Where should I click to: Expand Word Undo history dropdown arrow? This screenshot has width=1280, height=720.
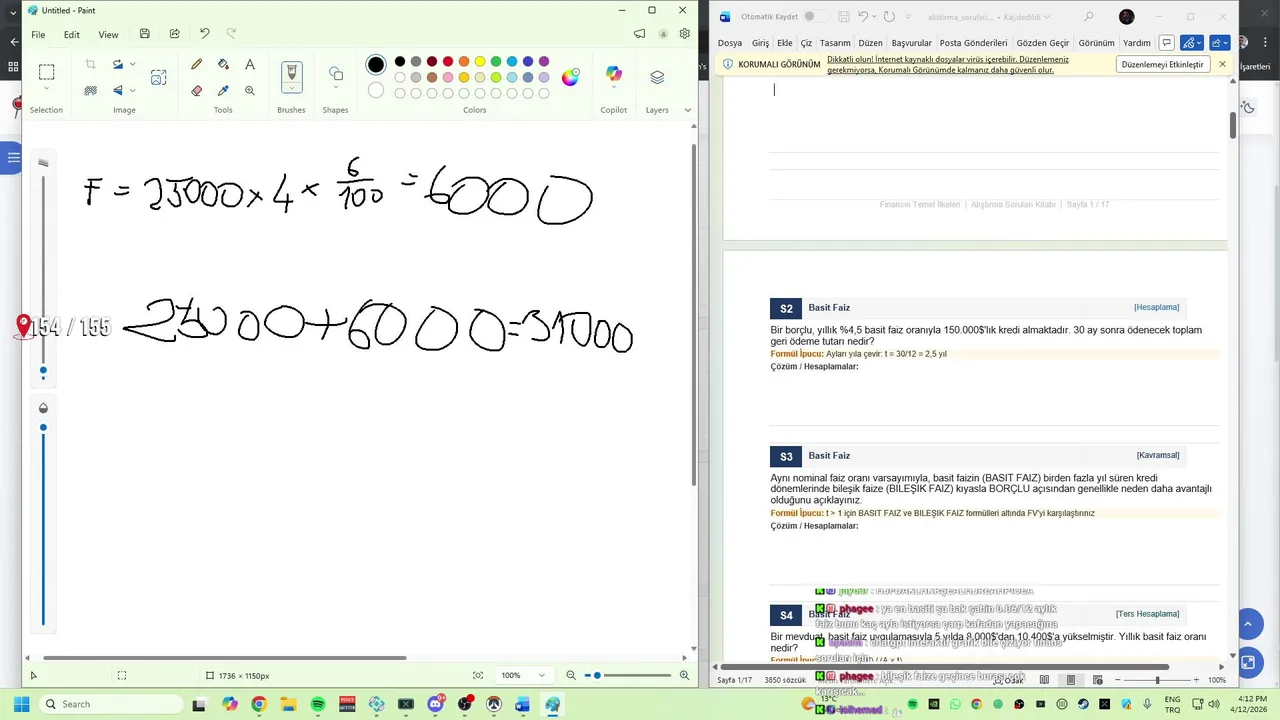tap(874, 16)
